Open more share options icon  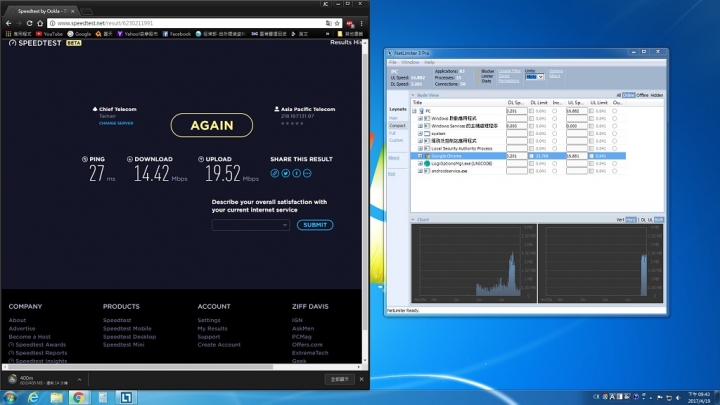(x=307, y=173)
